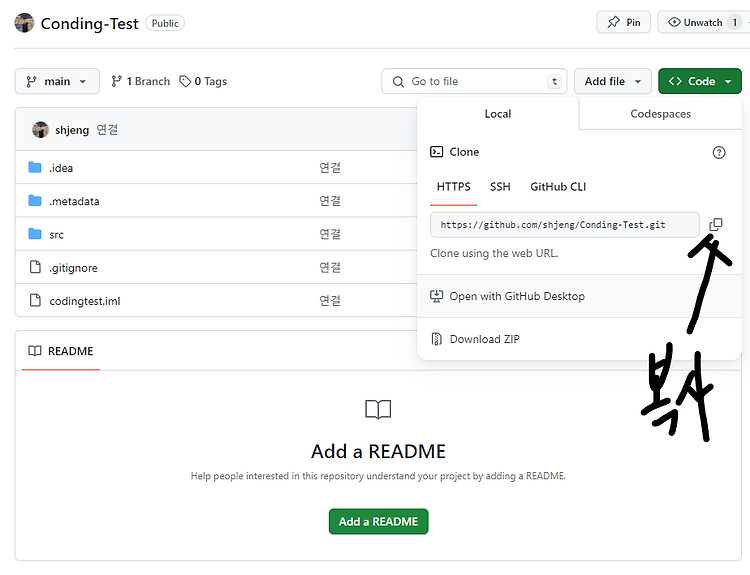Click the .gitignore file icon
The height and width of the screenshot is (575, 750).
tap(35, 267)
